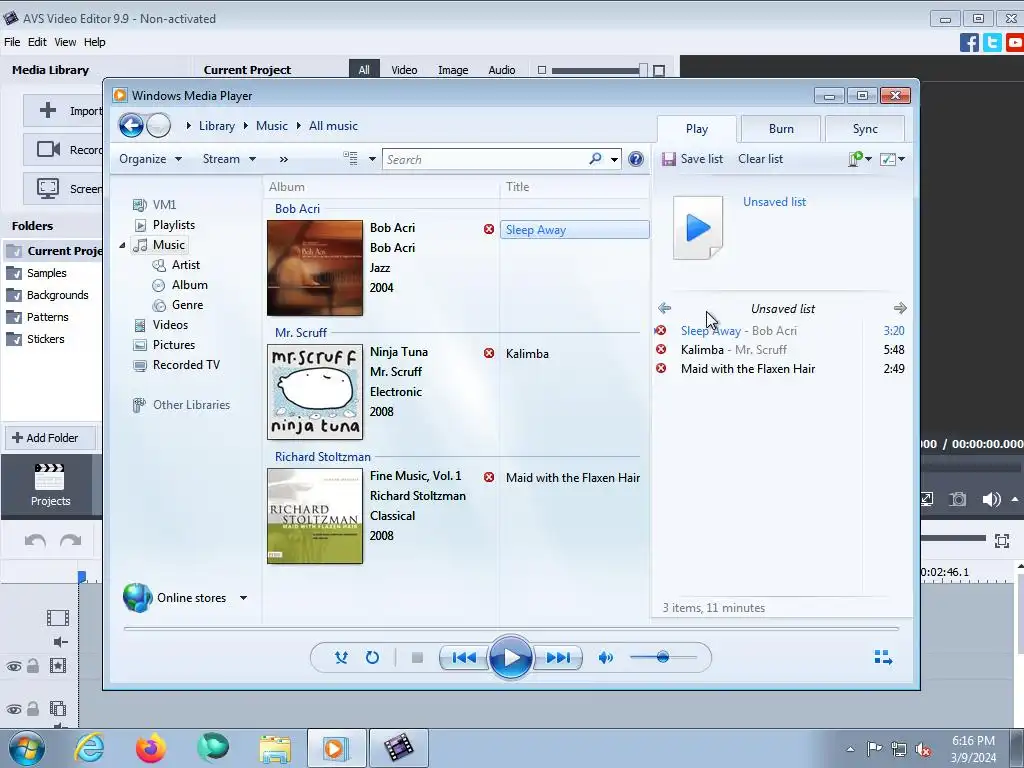
Task: Remove Kalimba from the unsaved list
Action: tap(661, 349)
